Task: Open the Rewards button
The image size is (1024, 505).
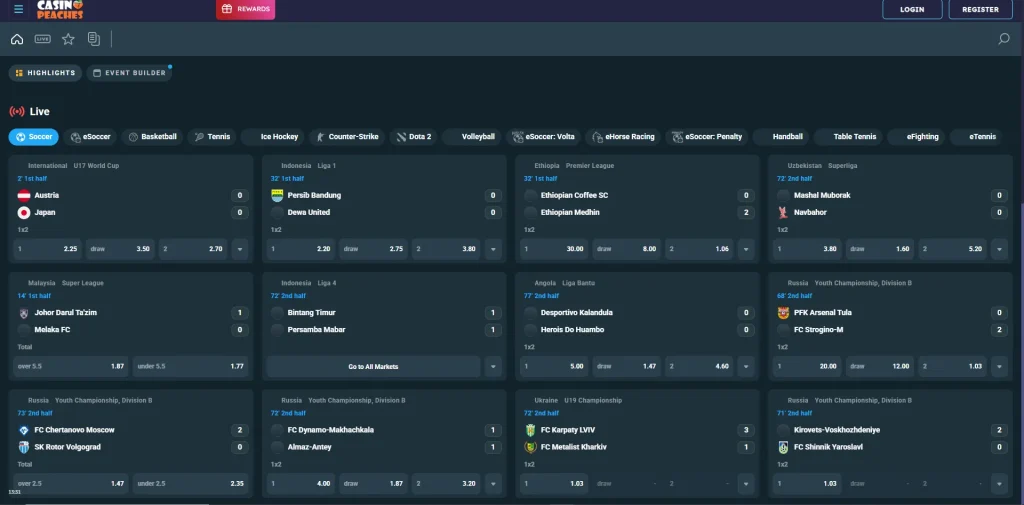Action: 245,9
